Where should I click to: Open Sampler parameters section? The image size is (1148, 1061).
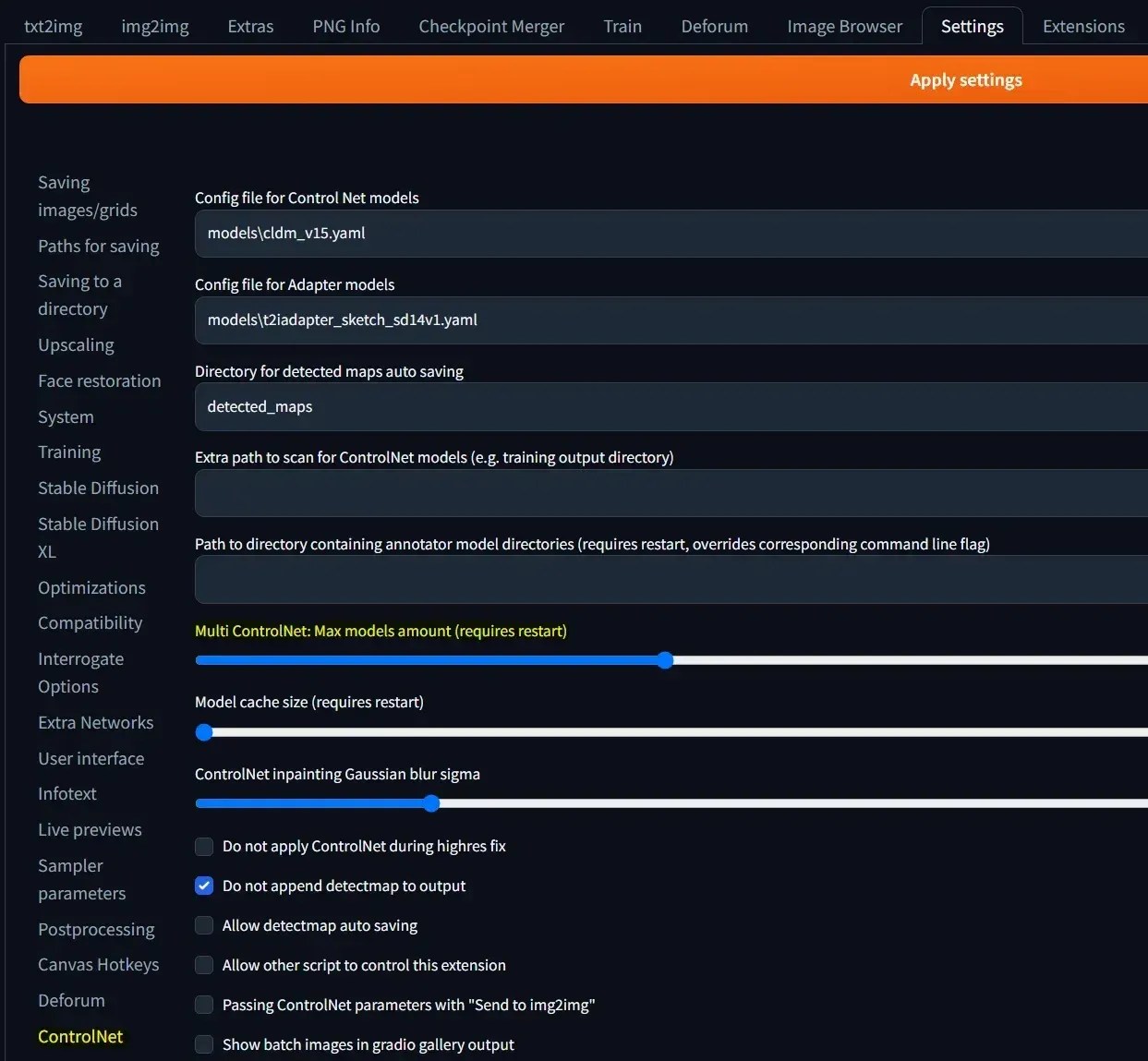81,879
